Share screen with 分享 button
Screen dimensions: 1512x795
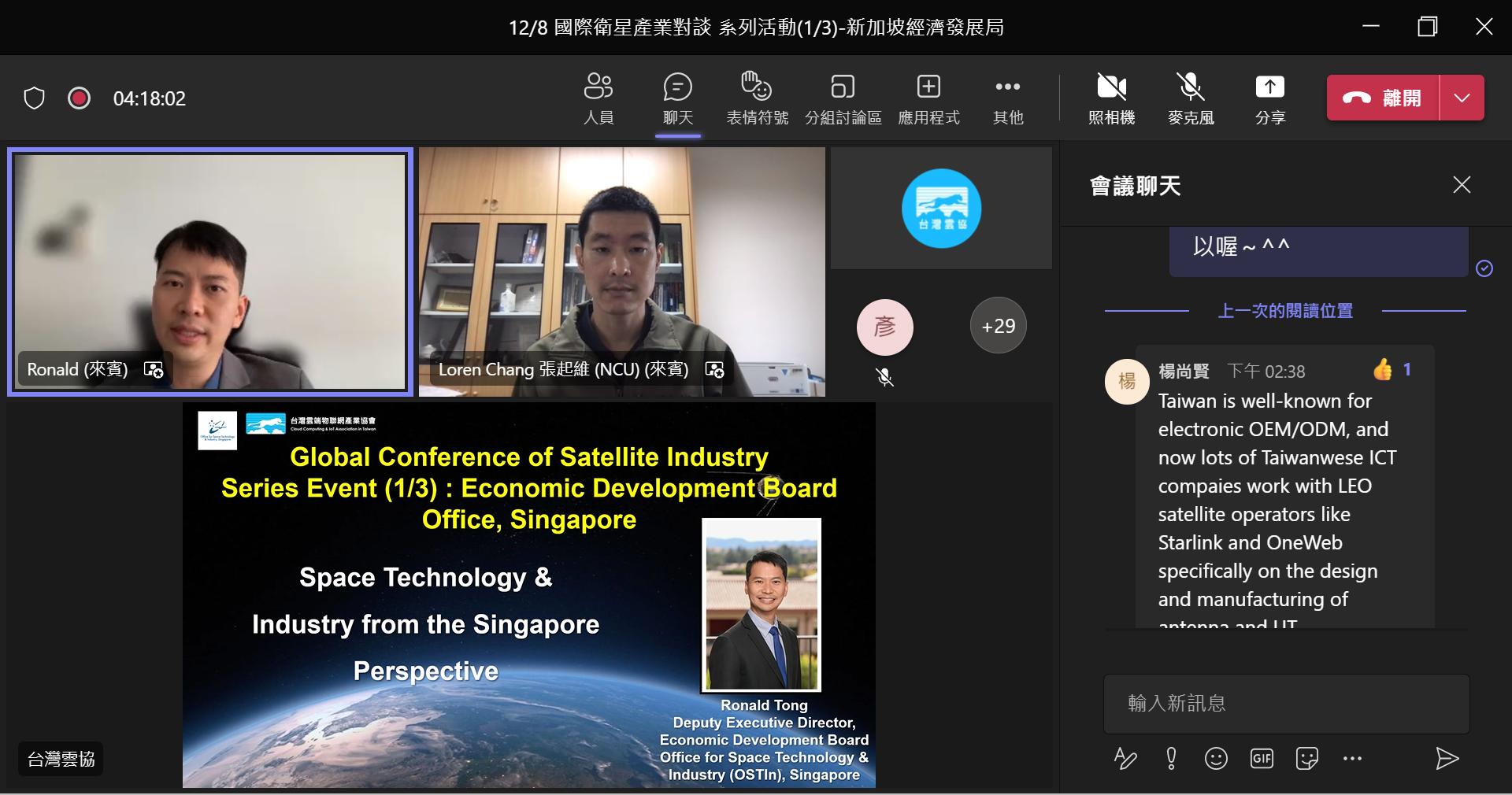pyautogui.click(x=1270, y=98)
